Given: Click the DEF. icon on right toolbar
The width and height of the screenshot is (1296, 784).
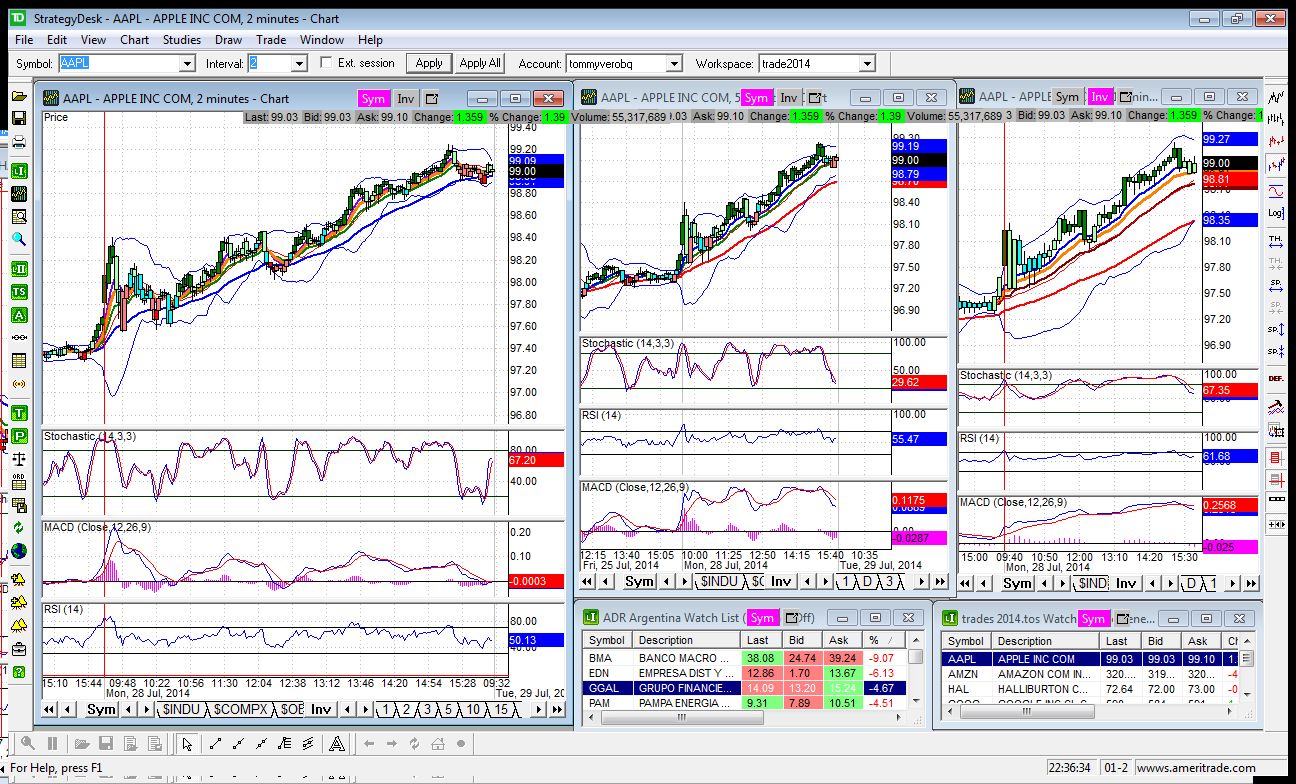Looking at the screenshot, I should click(x=1276, y=379).
